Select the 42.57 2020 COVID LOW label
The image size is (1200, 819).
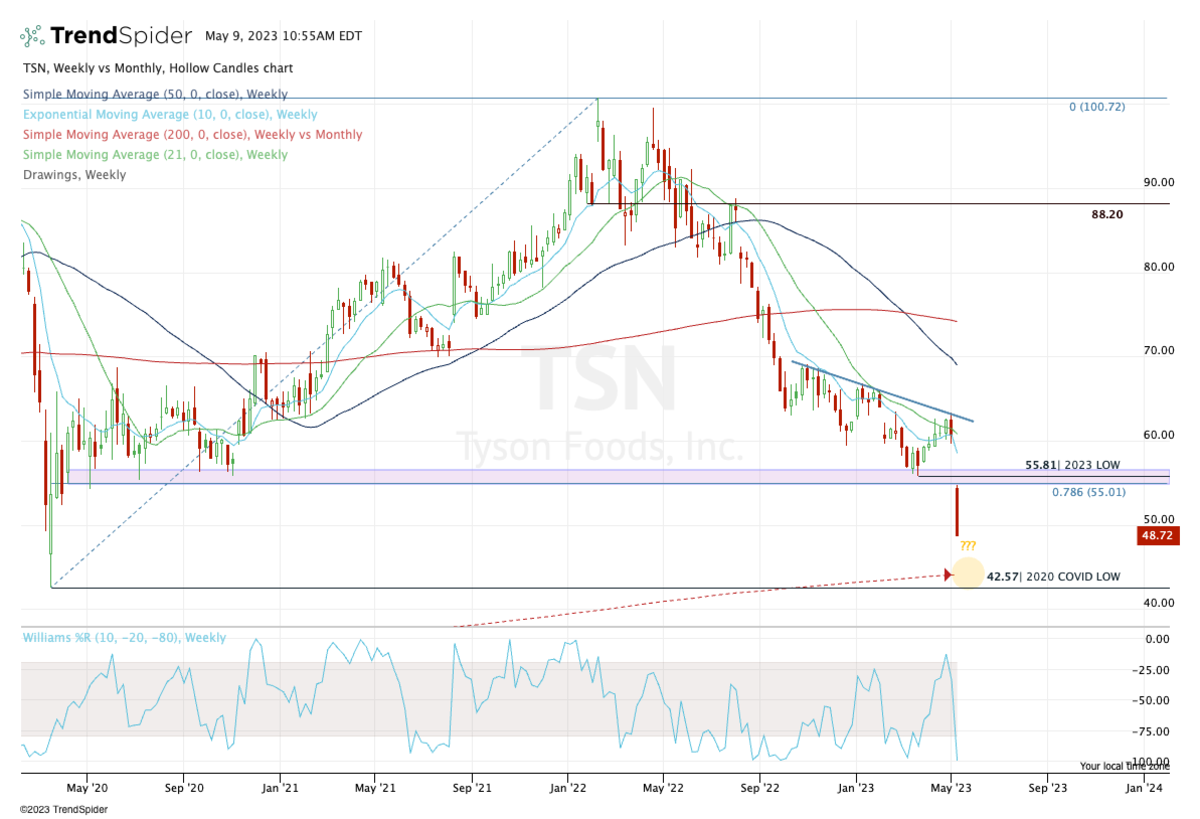coord(1053,577)
